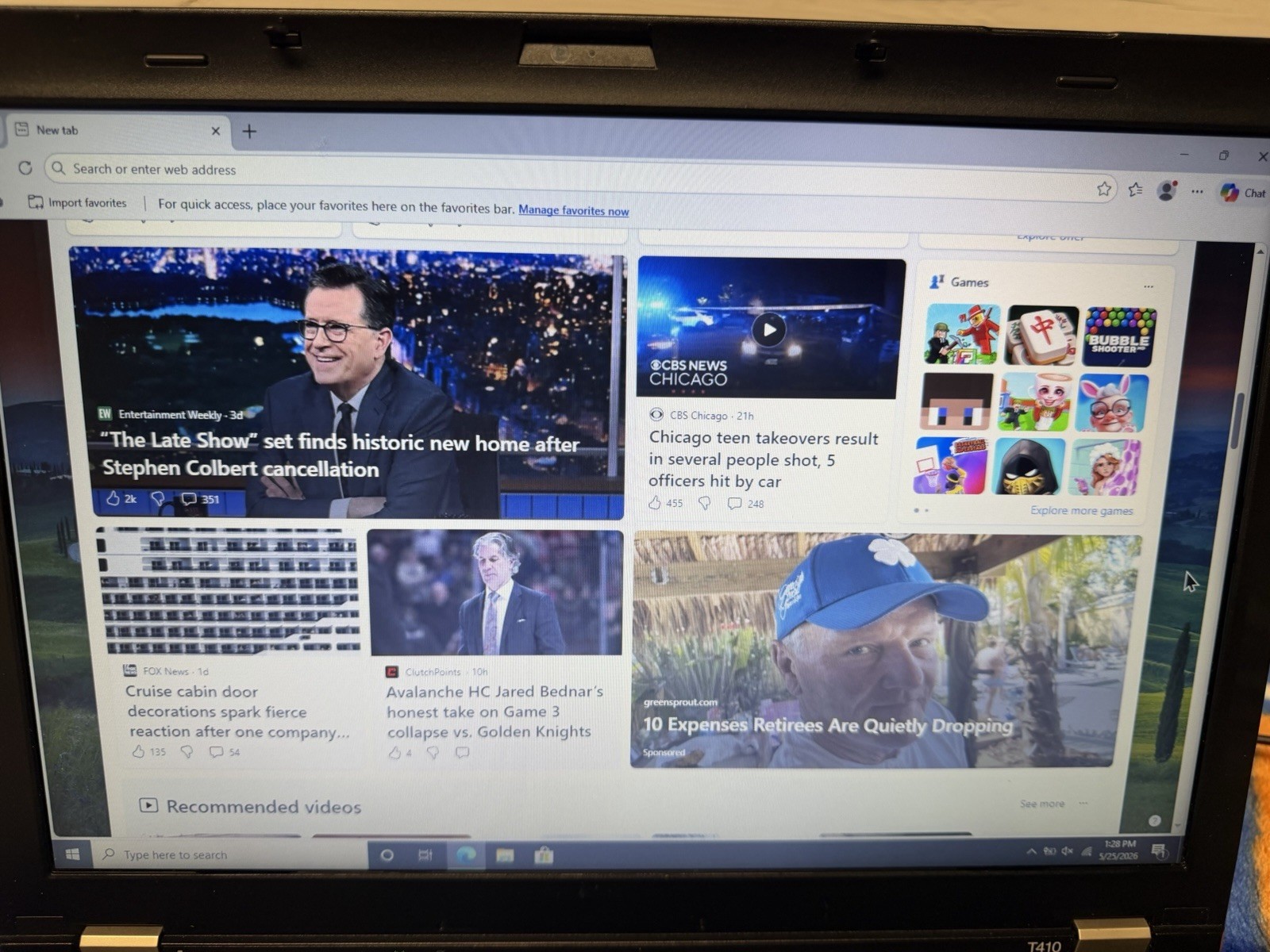1270x952 pixels.
Task: Open the Mahjong tile game
Action: tap(1041, 335)
